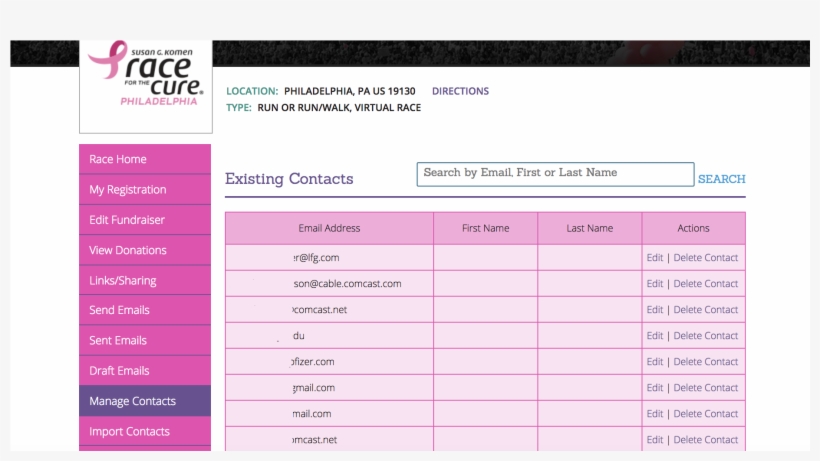The height and width of the screenshot is (461, 820).
Task: Select Manage Contacts menu item
Action: point(145,401)
